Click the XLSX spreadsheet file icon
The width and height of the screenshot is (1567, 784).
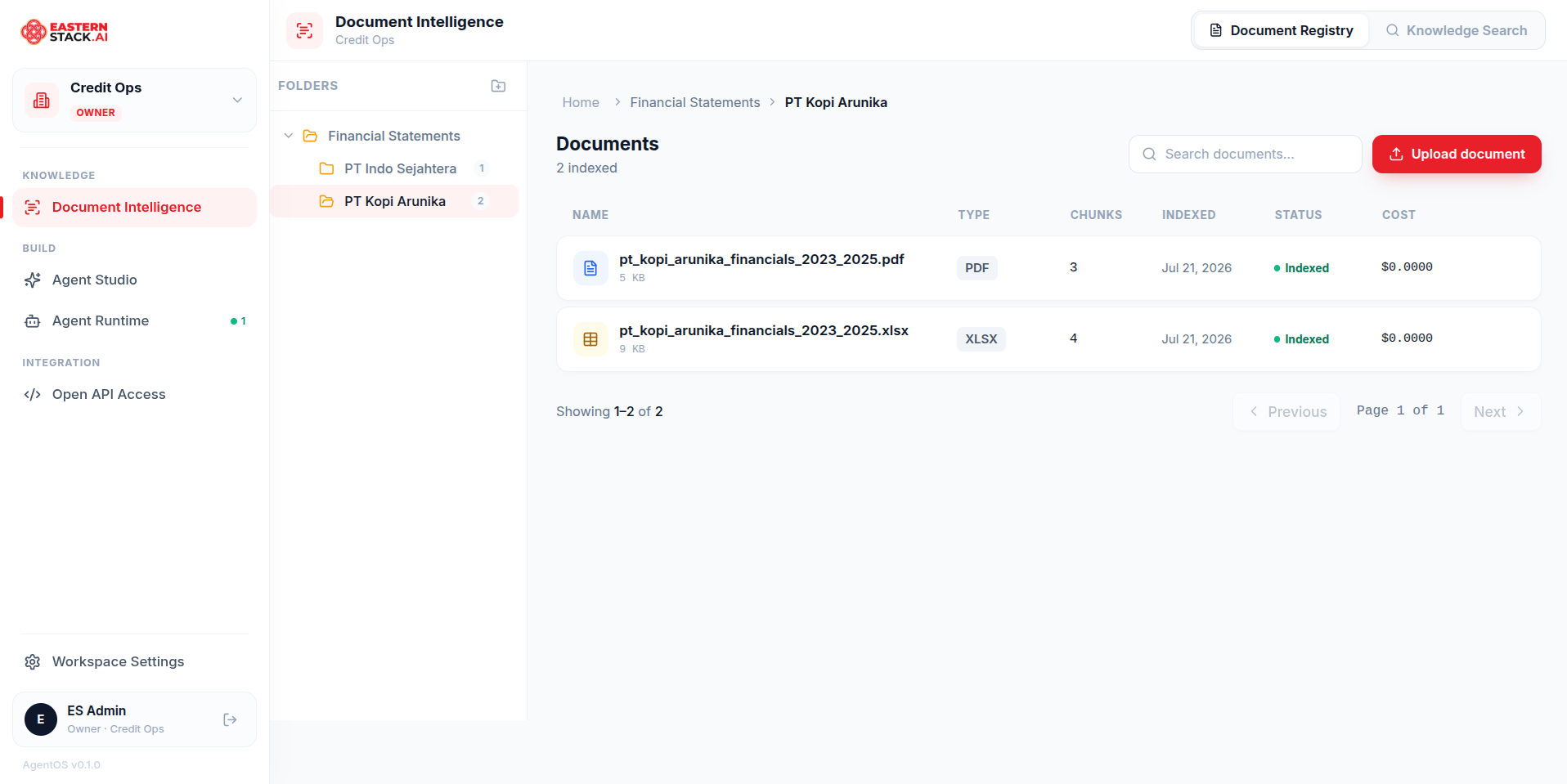[x=590, y=339]
